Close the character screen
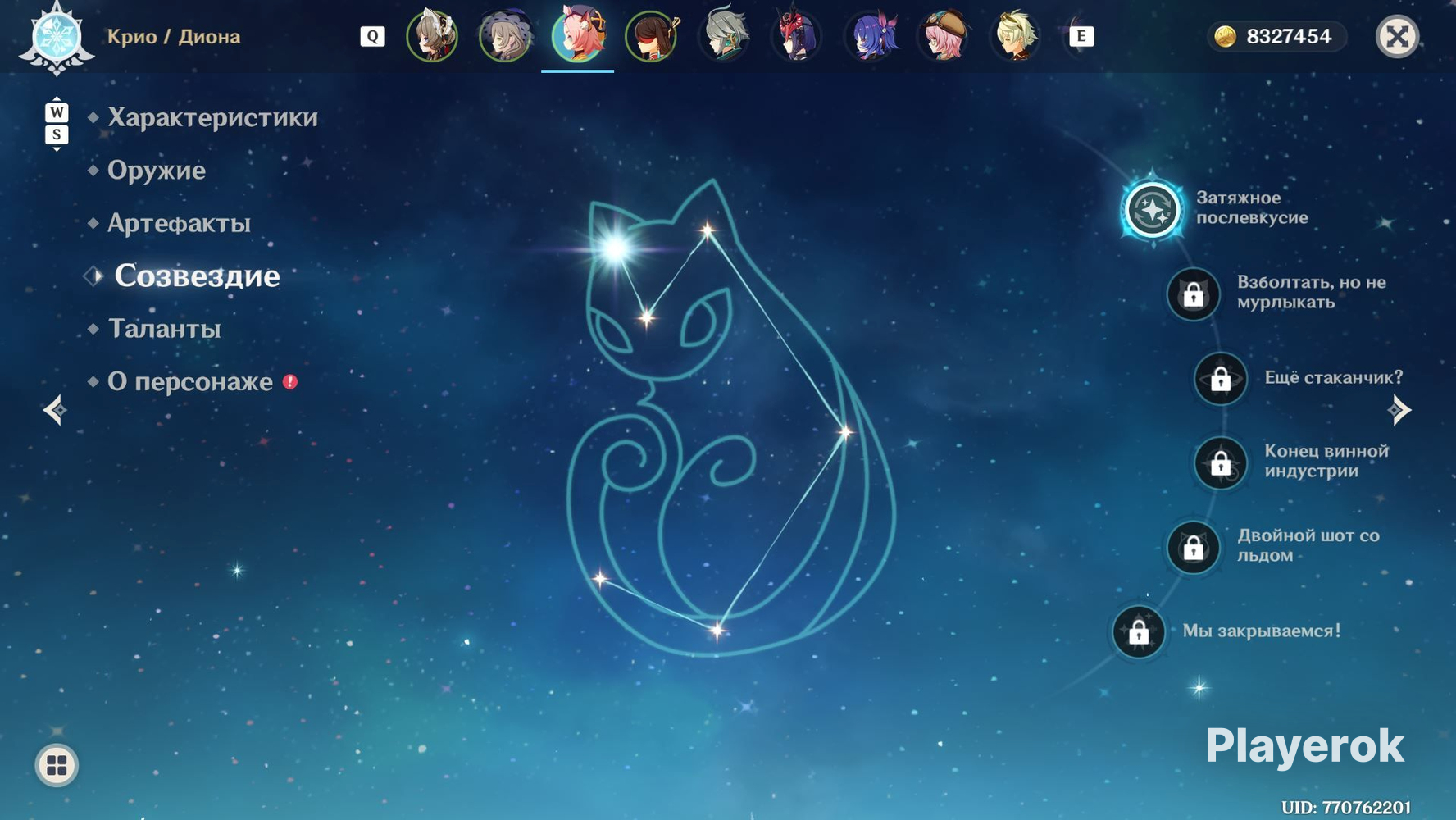 tap(1397, 36)
